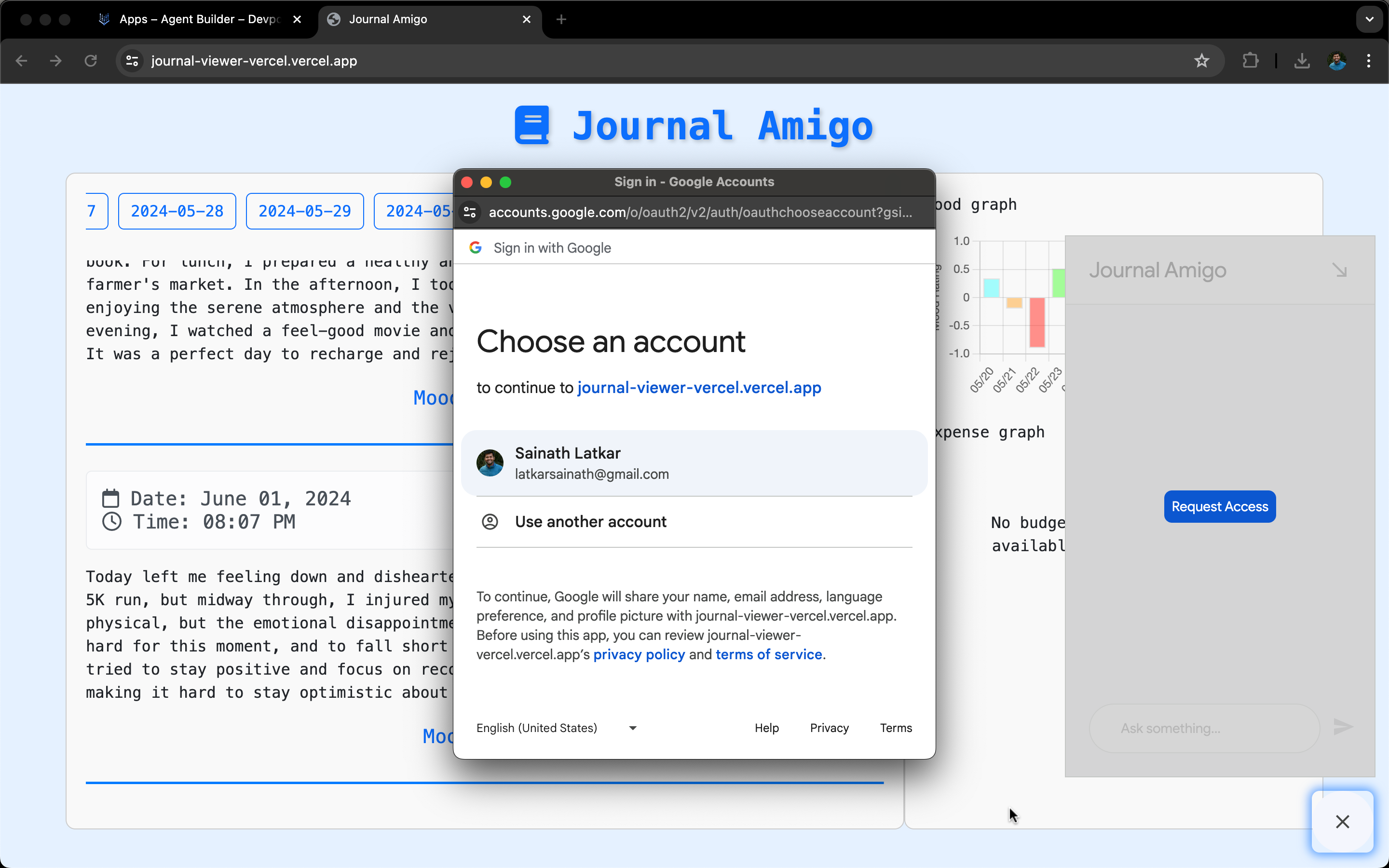The height and width of the screenshot is (868, 1389).
Task: Reload the page with refresh icon
Action: point(91,61)
